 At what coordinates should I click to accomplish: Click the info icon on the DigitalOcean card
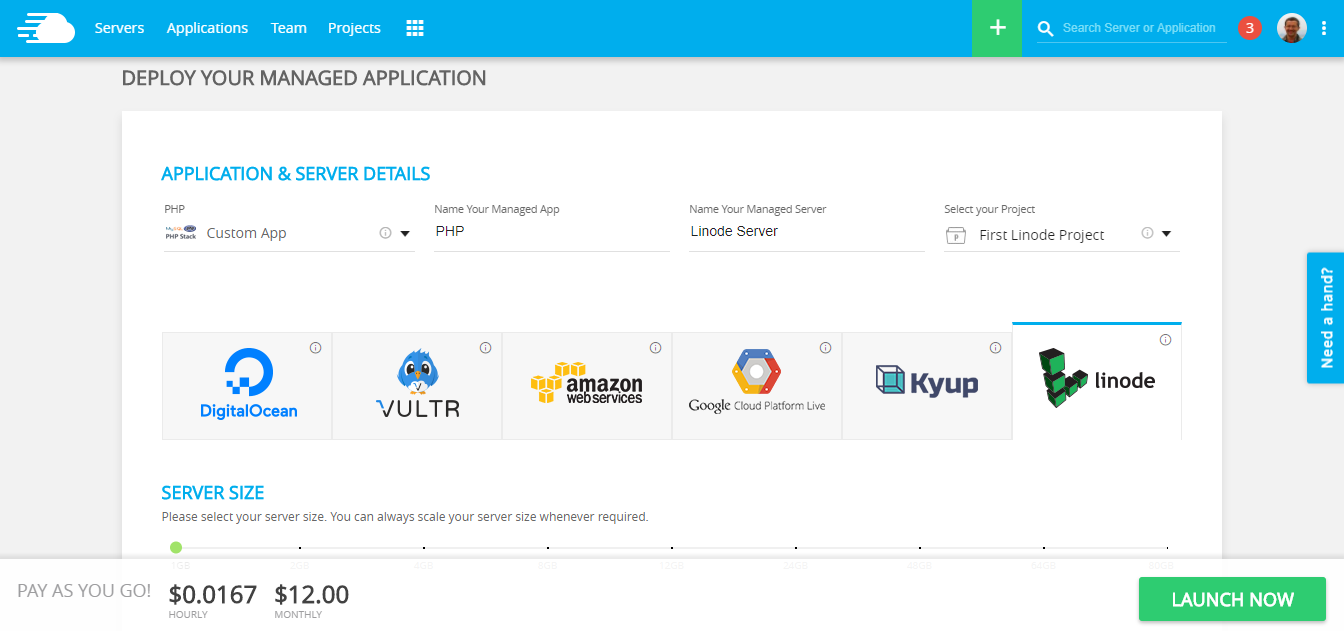click(x=315, y=347)
